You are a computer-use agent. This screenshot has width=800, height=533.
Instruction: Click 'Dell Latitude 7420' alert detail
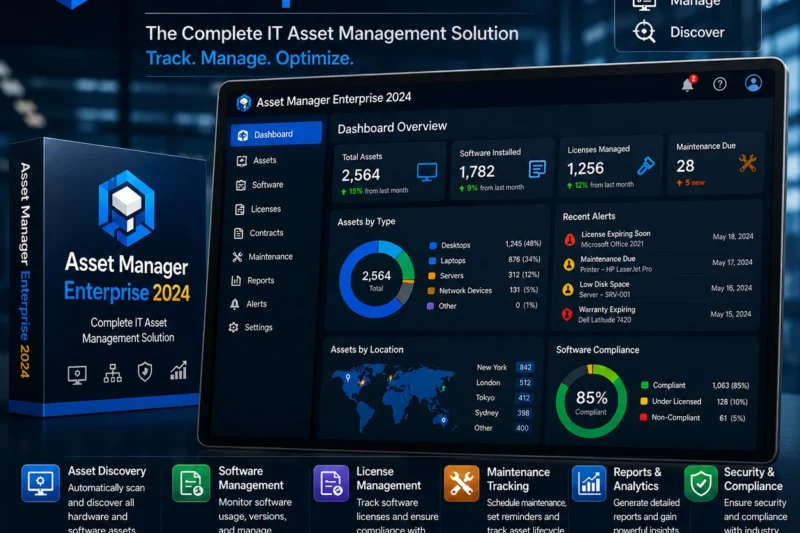click(605, 320)
